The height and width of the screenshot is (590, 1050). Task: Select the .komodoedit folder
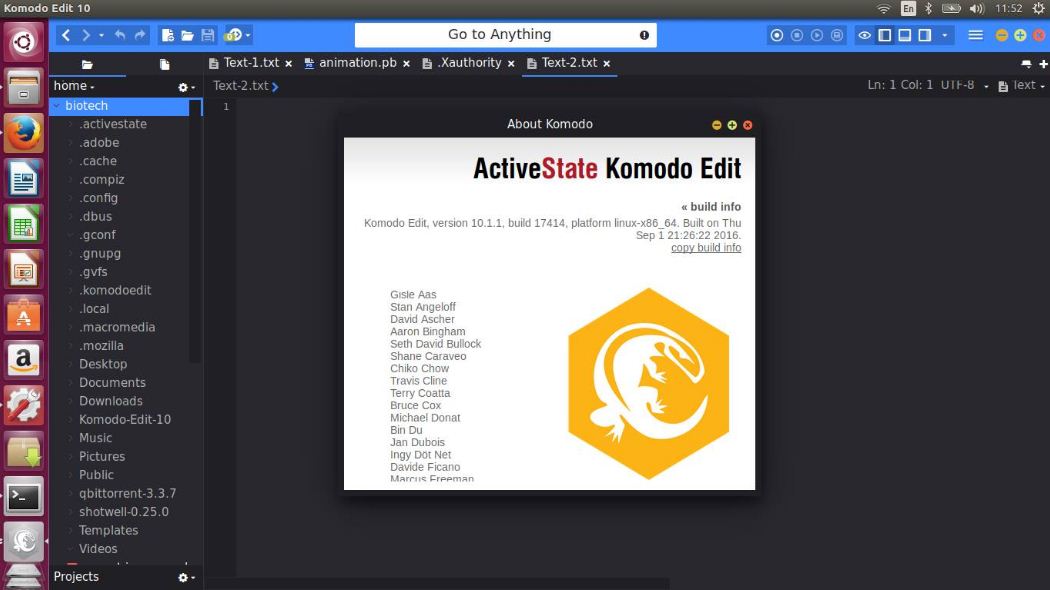point(115,291)
